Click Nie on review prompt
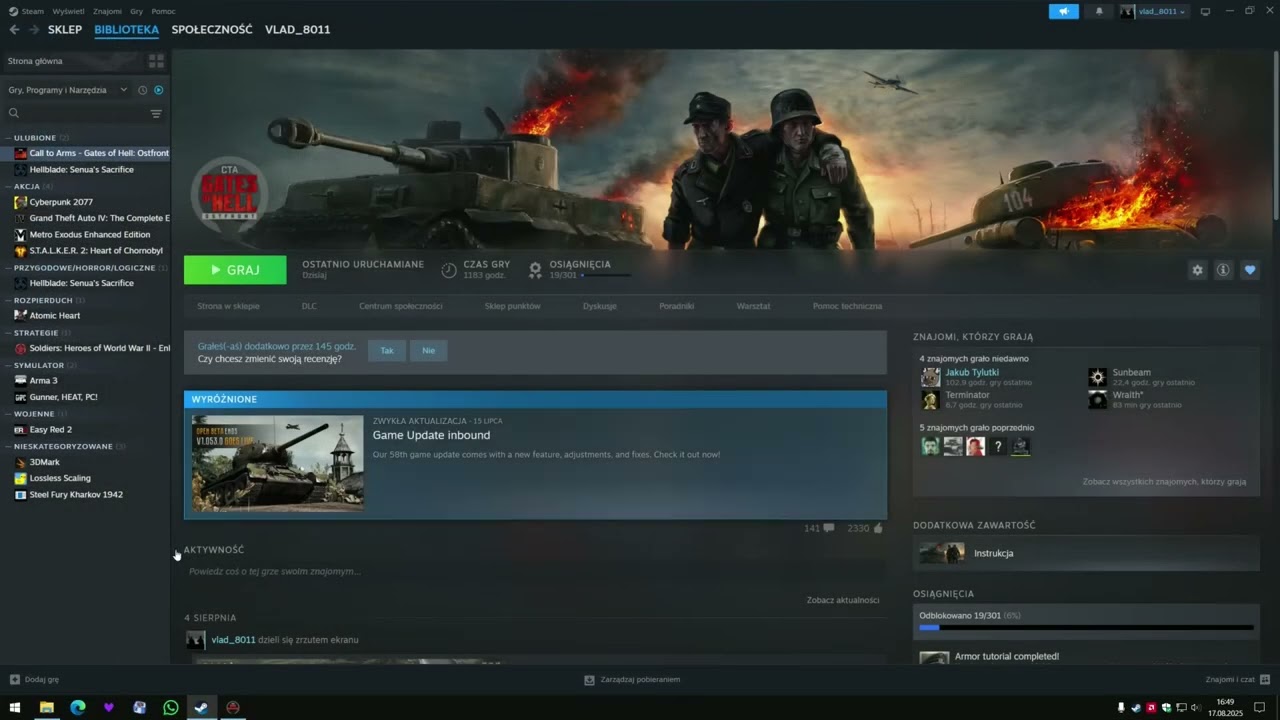The width and height of the screenshot is (1280, 720). (x=428, y=351)
